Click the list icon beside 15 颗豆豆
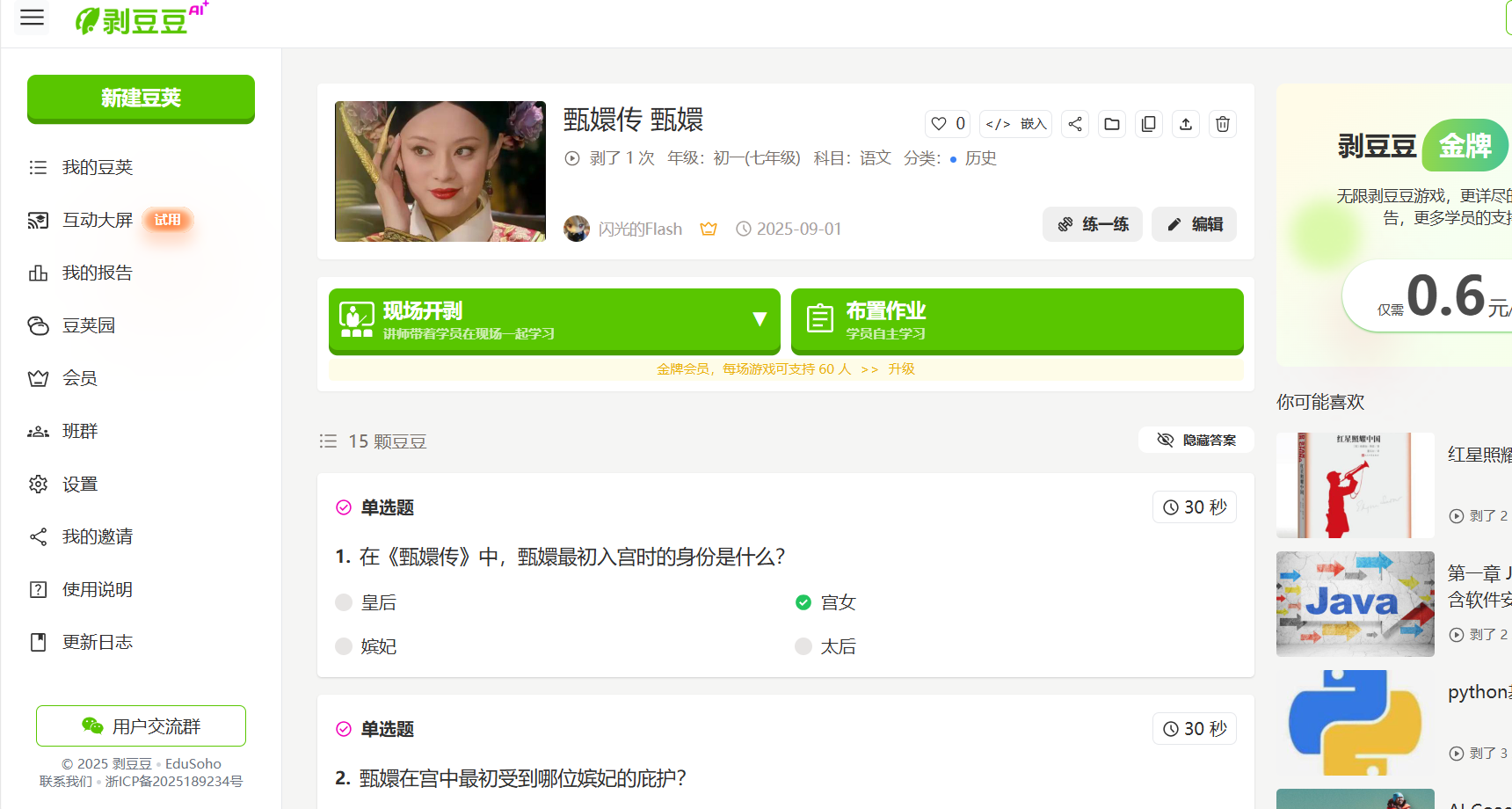This screenshot has height=809, width=1512. [x=328, y=441]
